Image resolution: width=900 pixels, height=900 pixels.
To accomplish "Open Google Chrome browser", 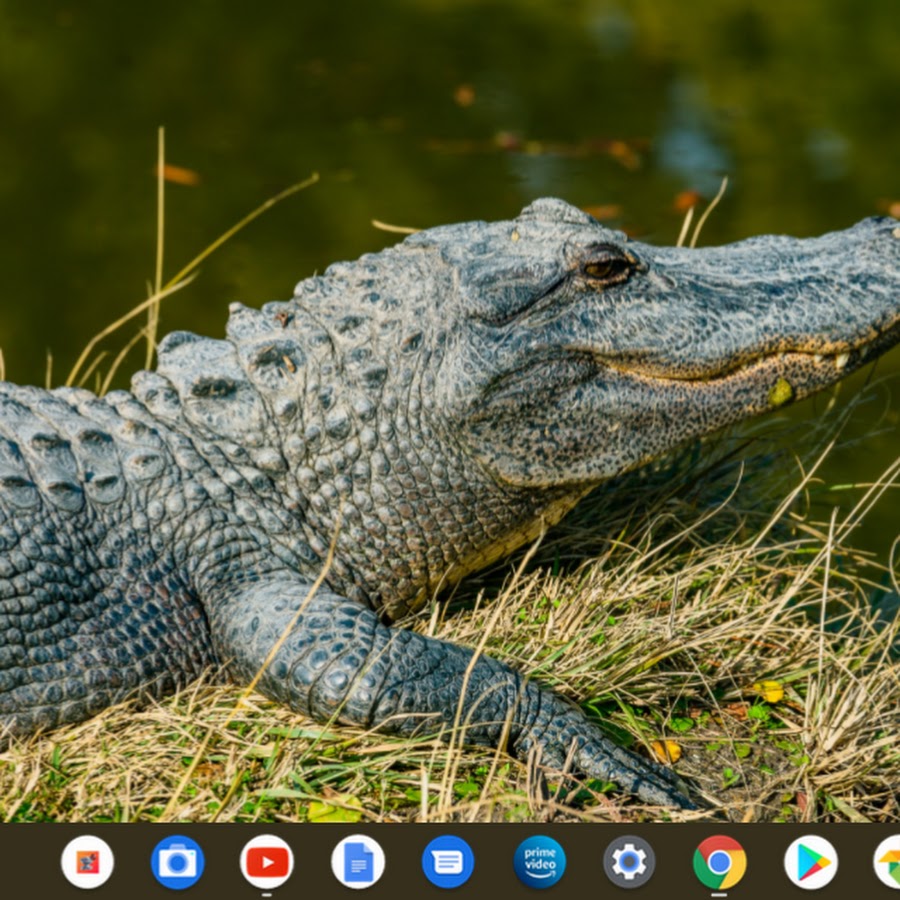I will [719, 862].
